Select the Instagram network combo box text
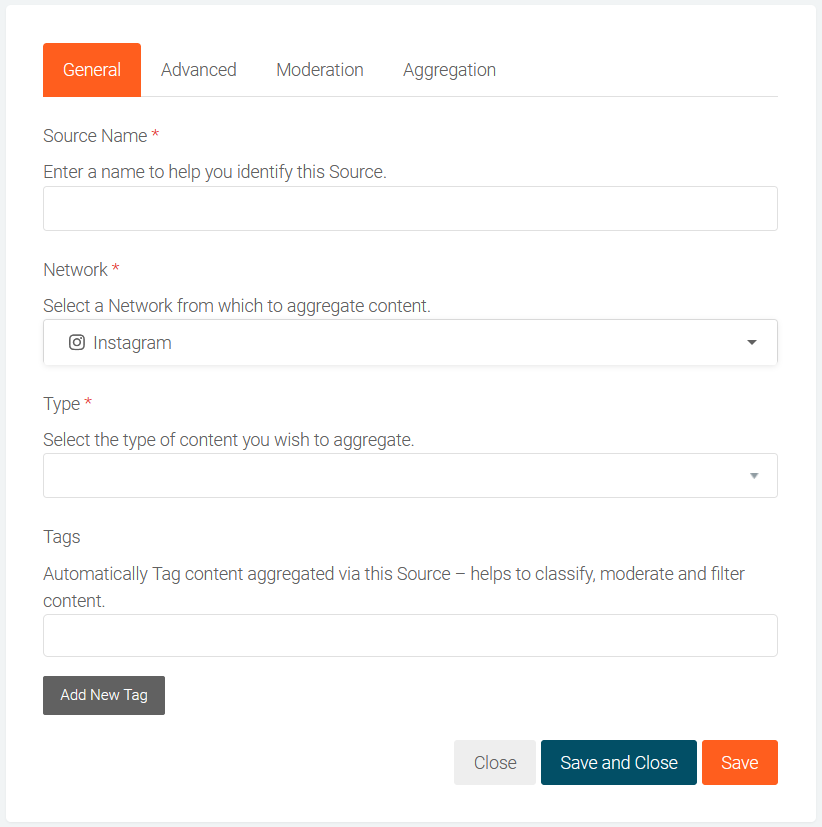The image size is (822, 827). (132, 343)
